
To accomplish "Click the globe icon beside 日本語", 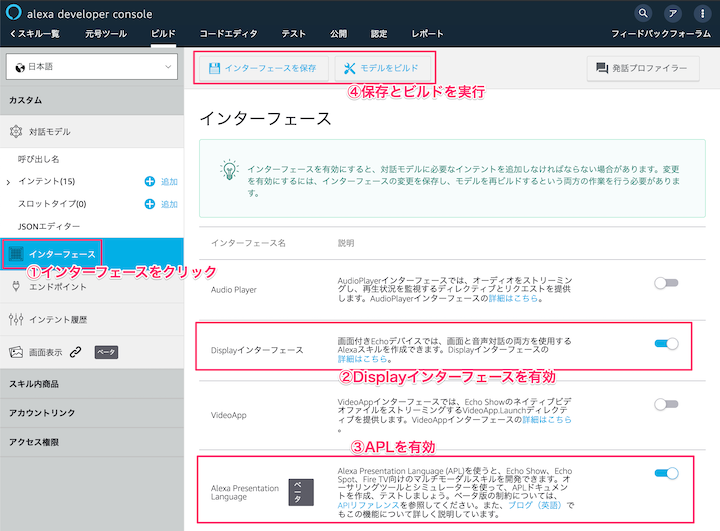I will tap(20, 68).
